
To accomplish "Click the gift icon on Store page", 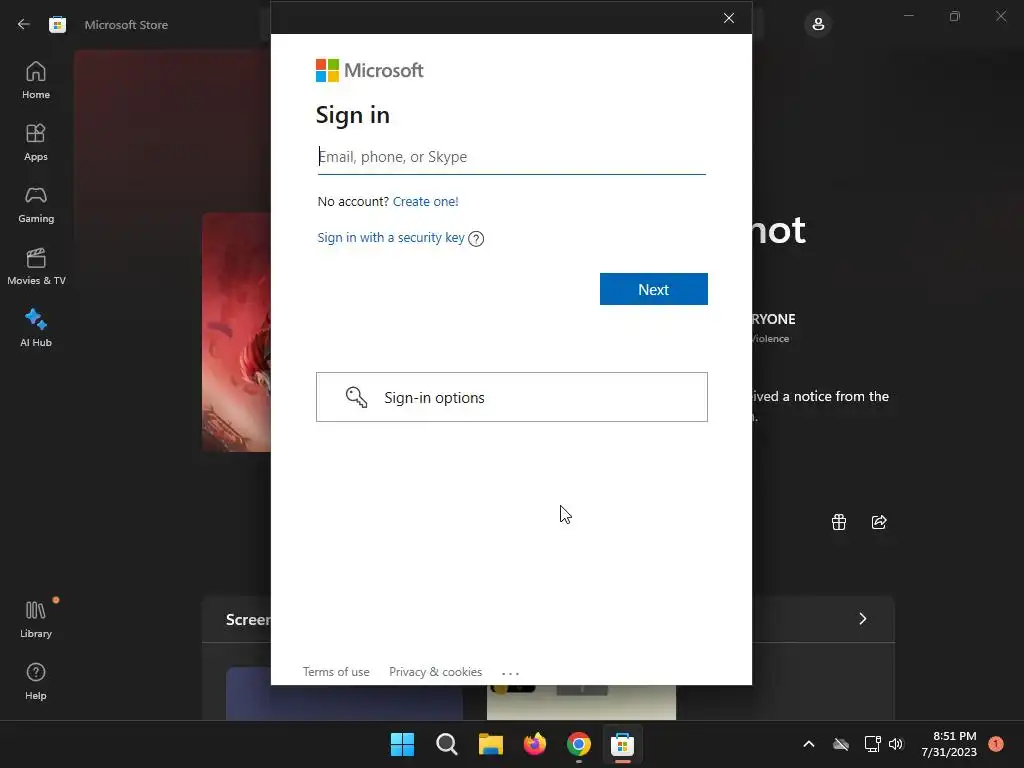I will click(x=839, y=522).
